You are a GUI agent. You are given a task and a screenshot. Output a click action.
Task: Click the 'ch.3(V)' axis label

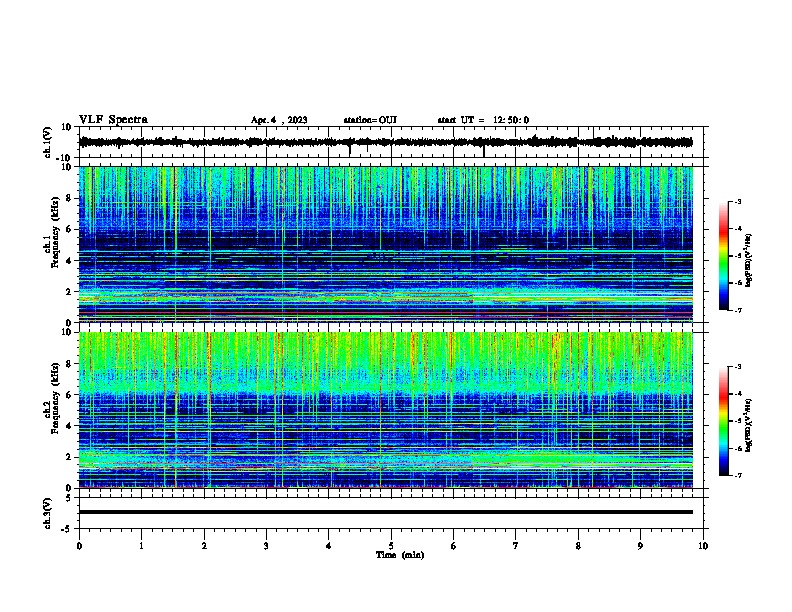[48, 514]
